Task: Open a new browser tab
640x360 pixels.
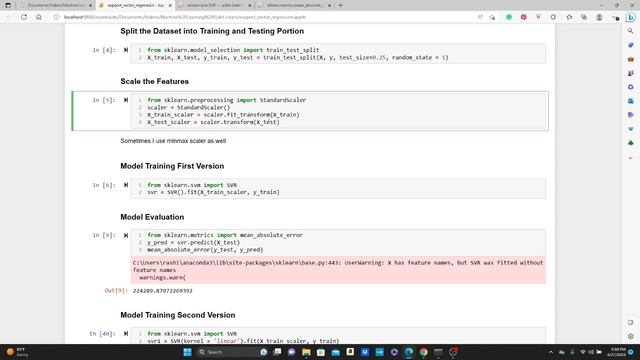Action: point(340,5)
